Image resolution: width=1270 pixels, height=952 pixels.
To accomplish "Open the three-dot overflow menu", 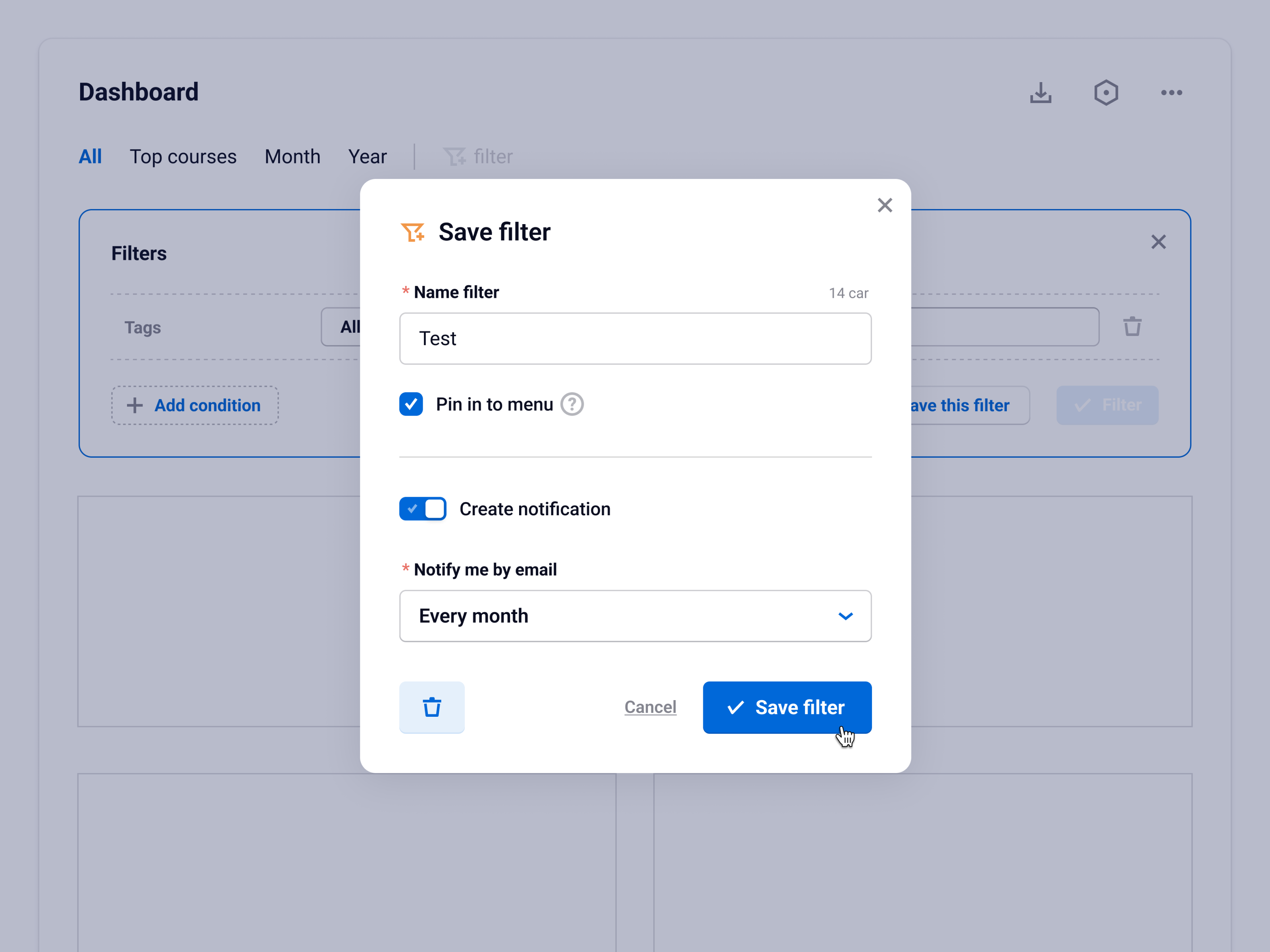I will coord(1171,92).
